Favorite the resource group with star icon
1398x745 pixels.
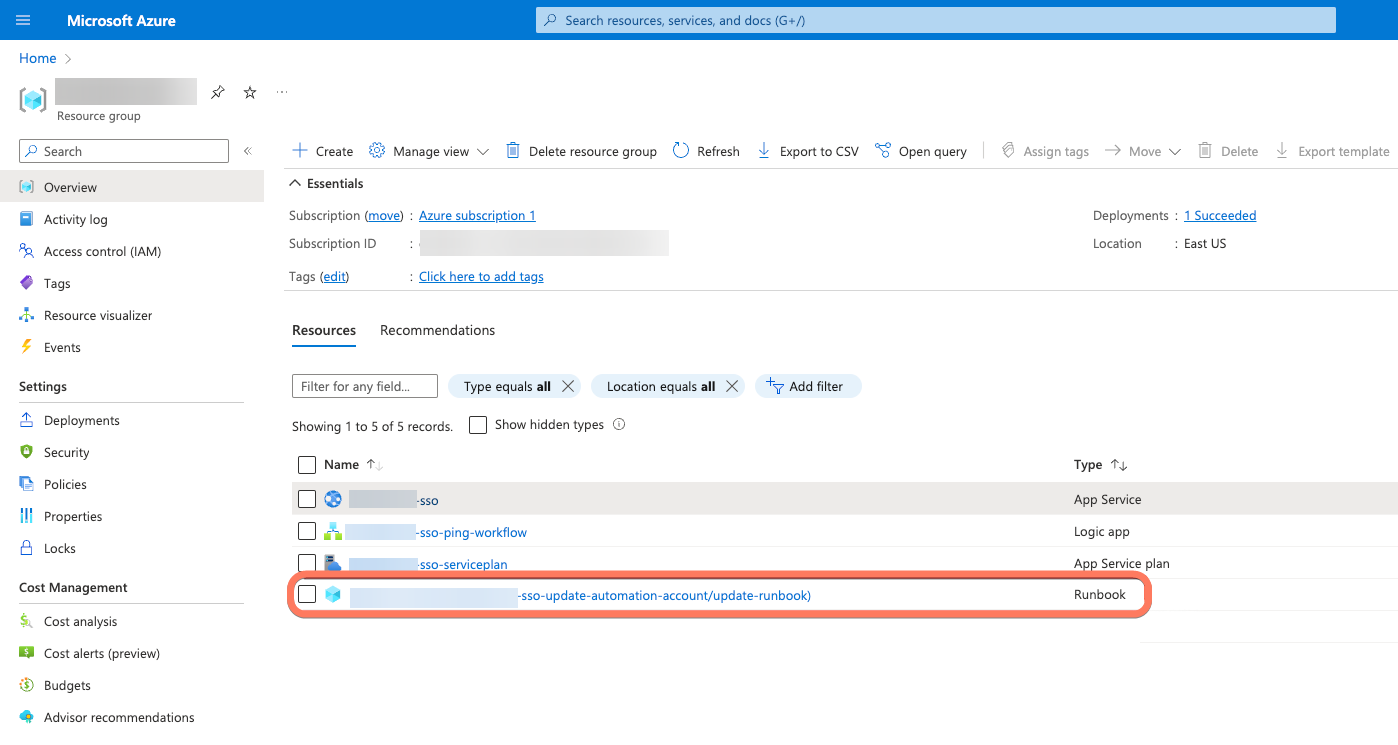[250, 92]
